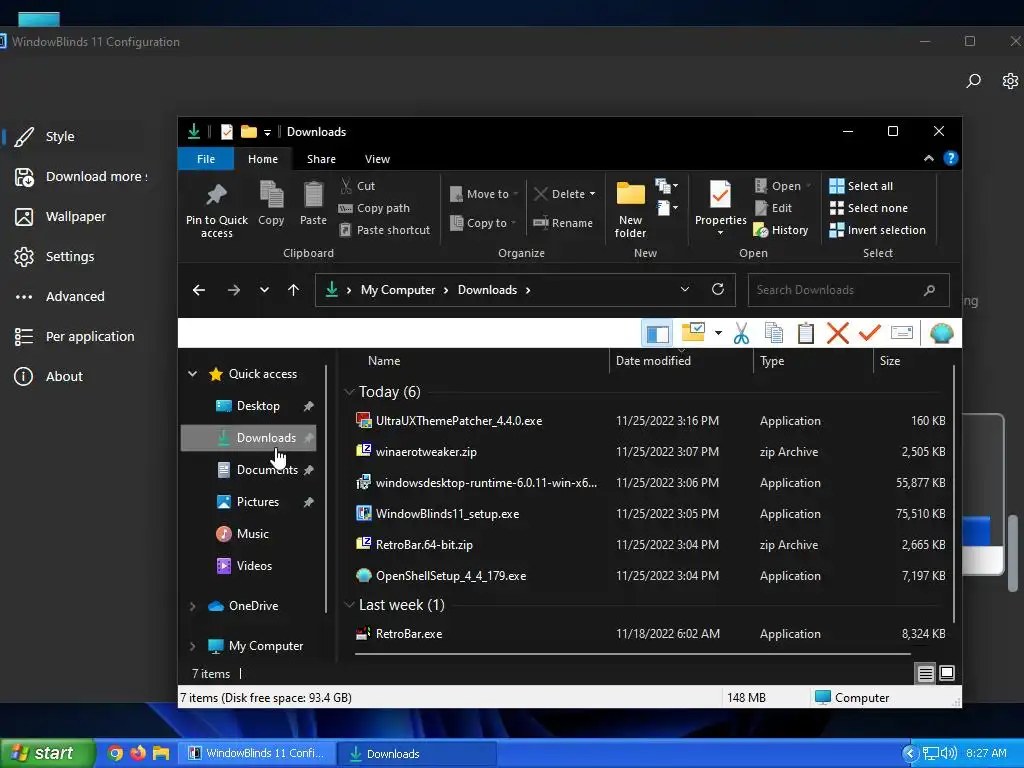Click the New folder icon
Screen dimensions: 1024x768
(631, 194)
